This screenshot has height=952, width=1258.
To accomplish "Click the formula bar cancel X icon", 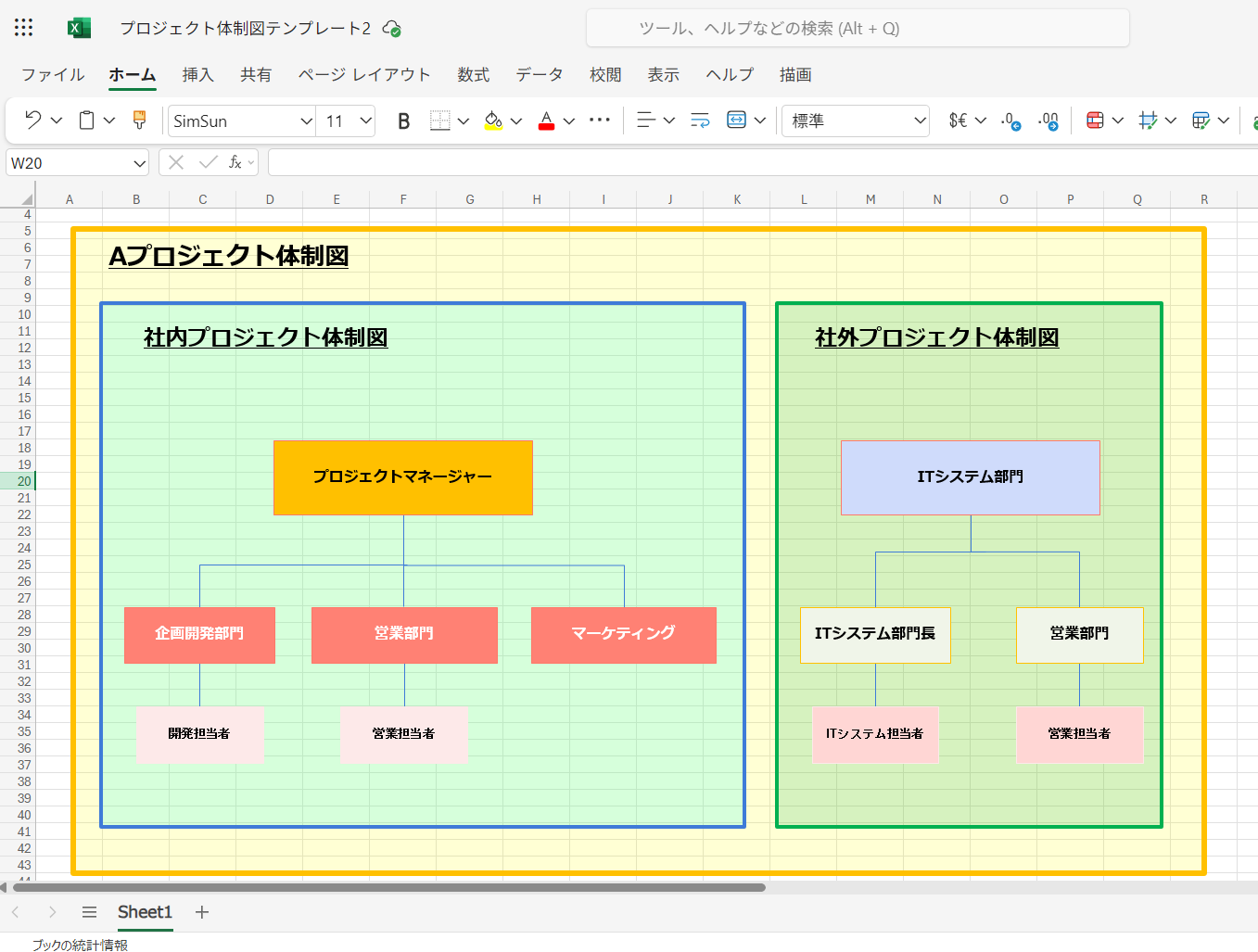I will pos(176,162).
